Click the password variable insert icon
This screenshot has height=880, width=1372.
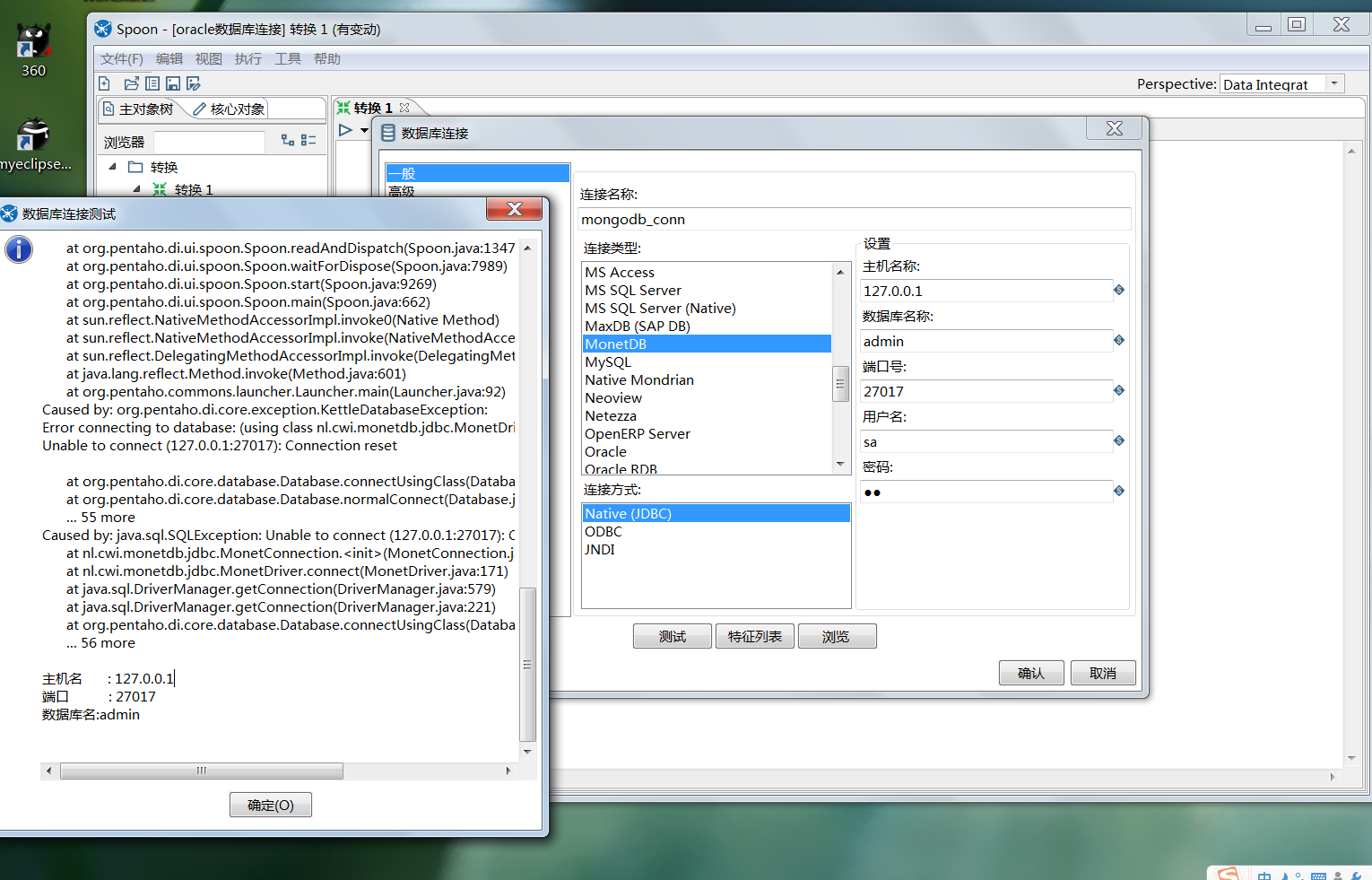(1119, 491)
